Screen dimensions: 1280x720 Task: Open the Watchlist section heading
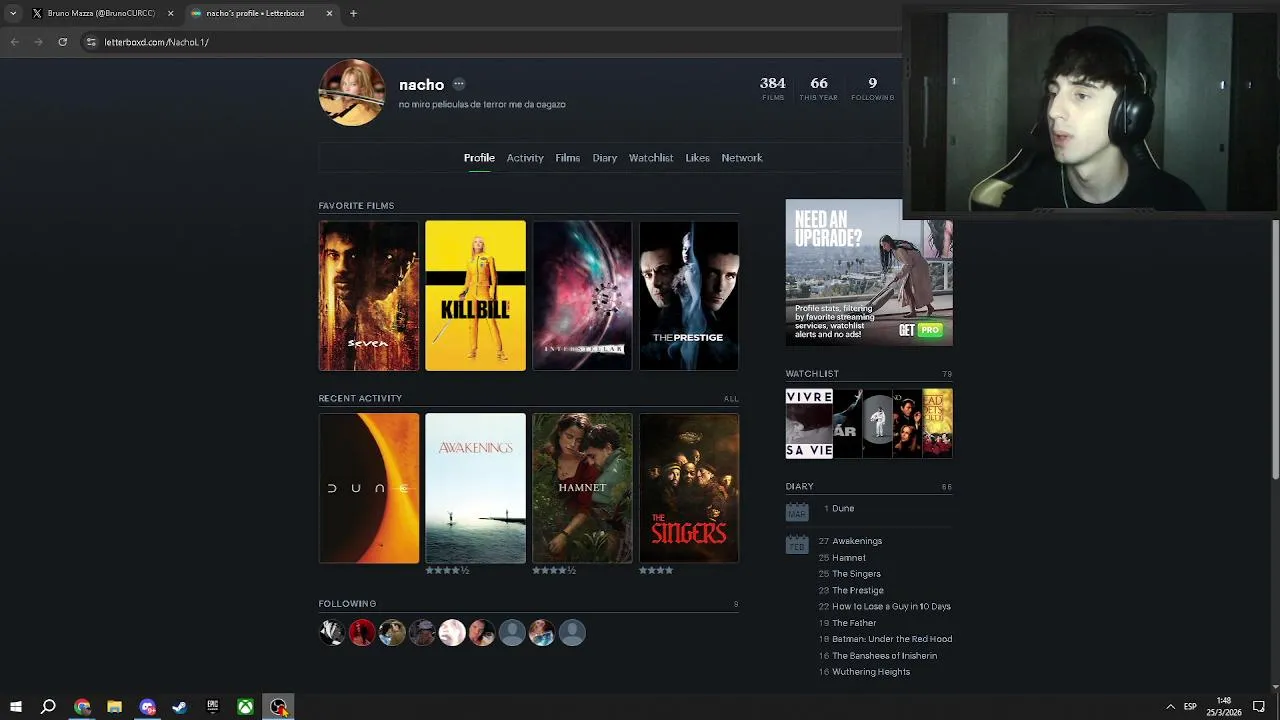tap(812, 374)
